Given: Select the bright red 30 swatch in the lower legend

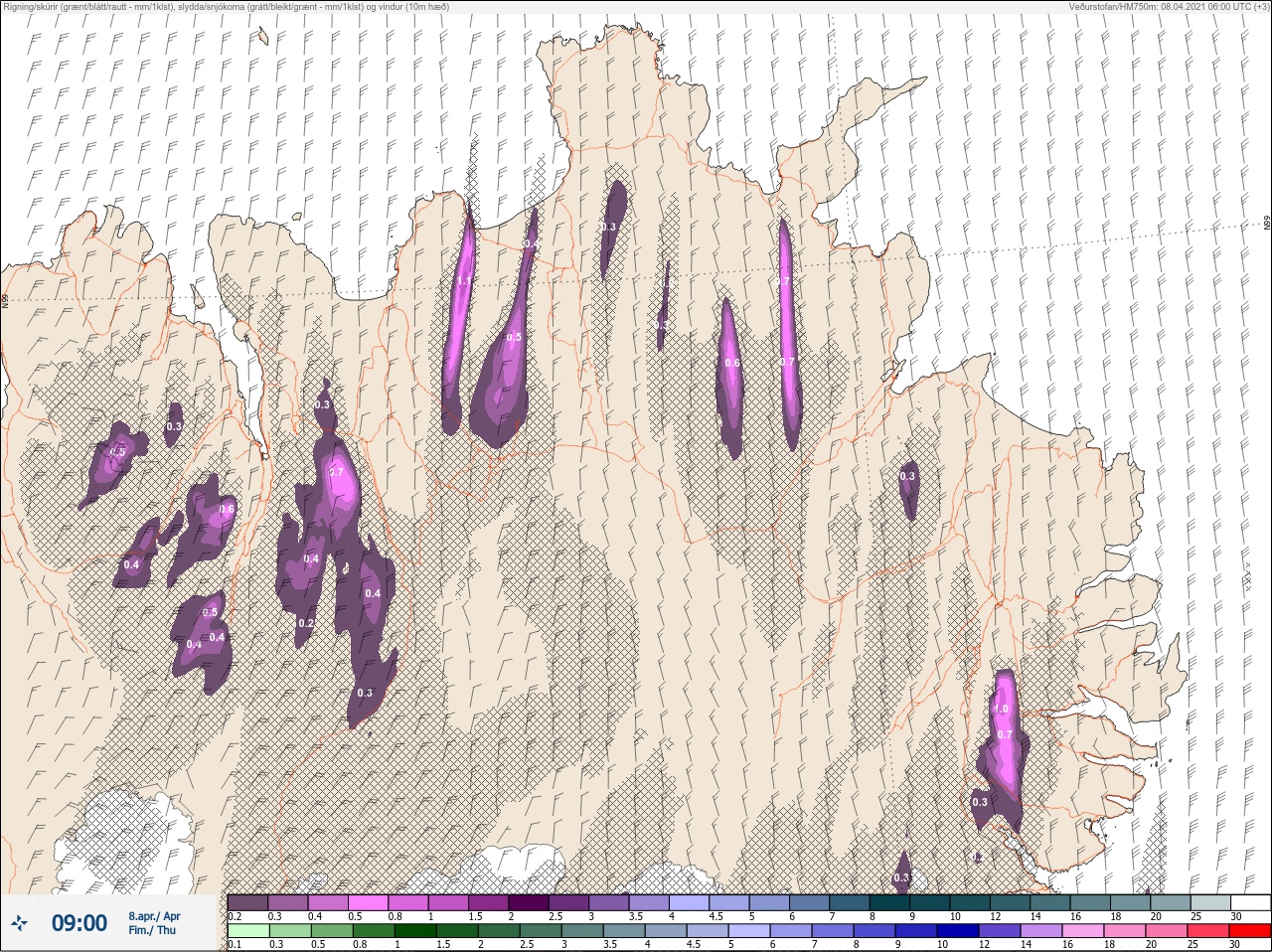Looking at the screenshot, I should pyautogui.click(x=1250, y=931).
